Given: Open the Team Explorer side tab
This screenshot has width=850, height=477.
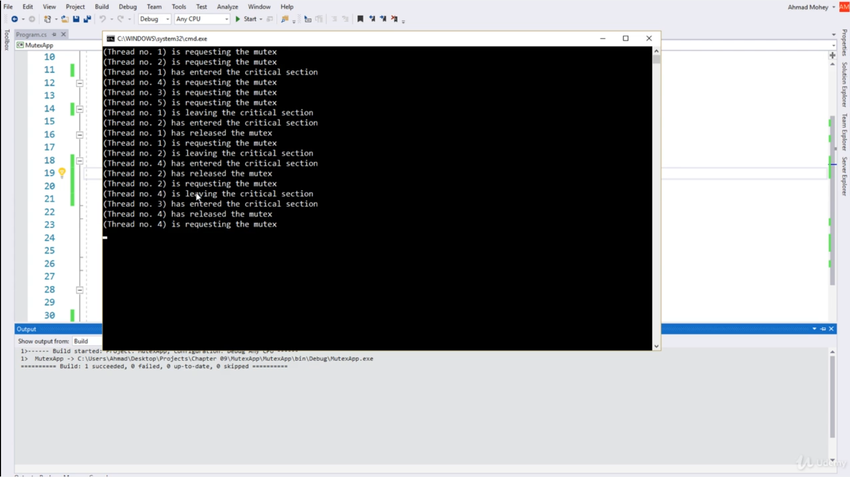Looking at the screenshot, I should coord(844,132).
